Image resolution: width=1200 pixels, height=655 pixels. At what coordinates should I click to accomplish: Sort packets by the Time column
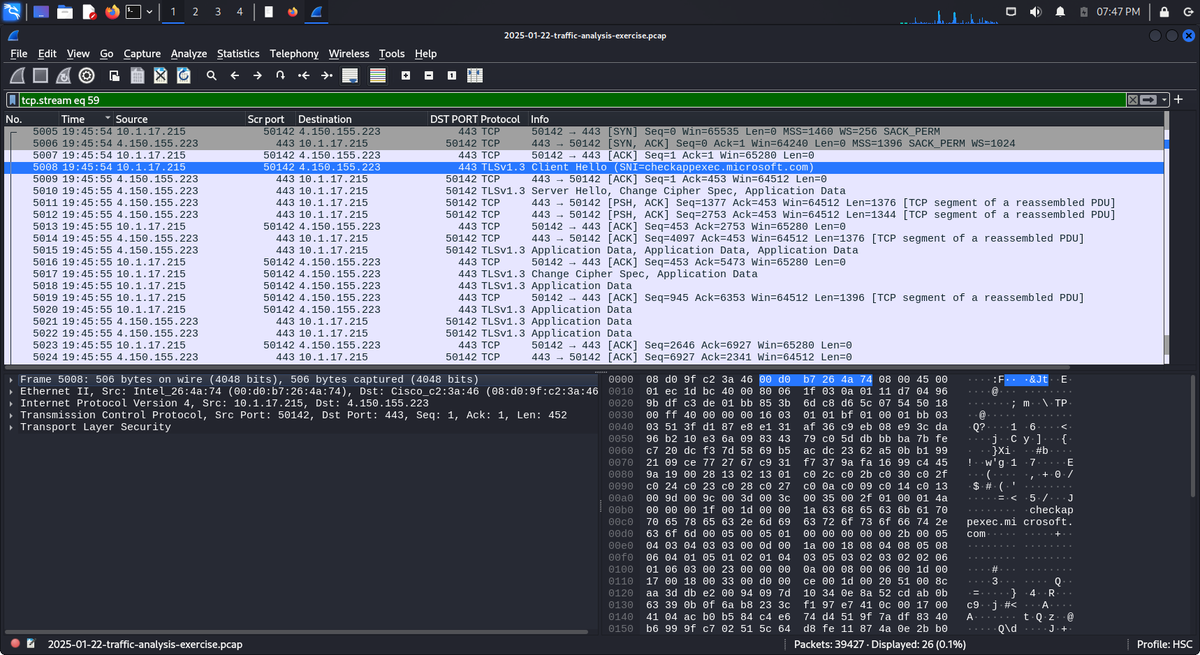pyautogui.click(x=86, y=119)
